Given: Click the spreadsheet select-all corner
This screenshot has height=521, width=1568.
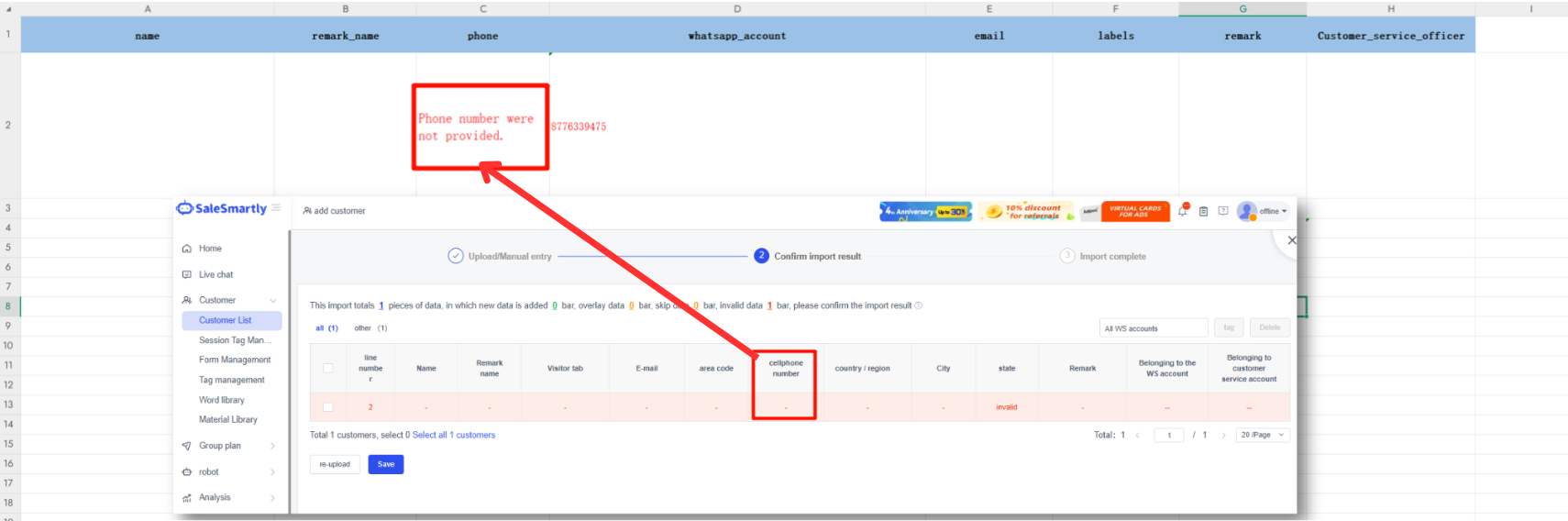Looking at the screenshot, I should pos(10,8).
